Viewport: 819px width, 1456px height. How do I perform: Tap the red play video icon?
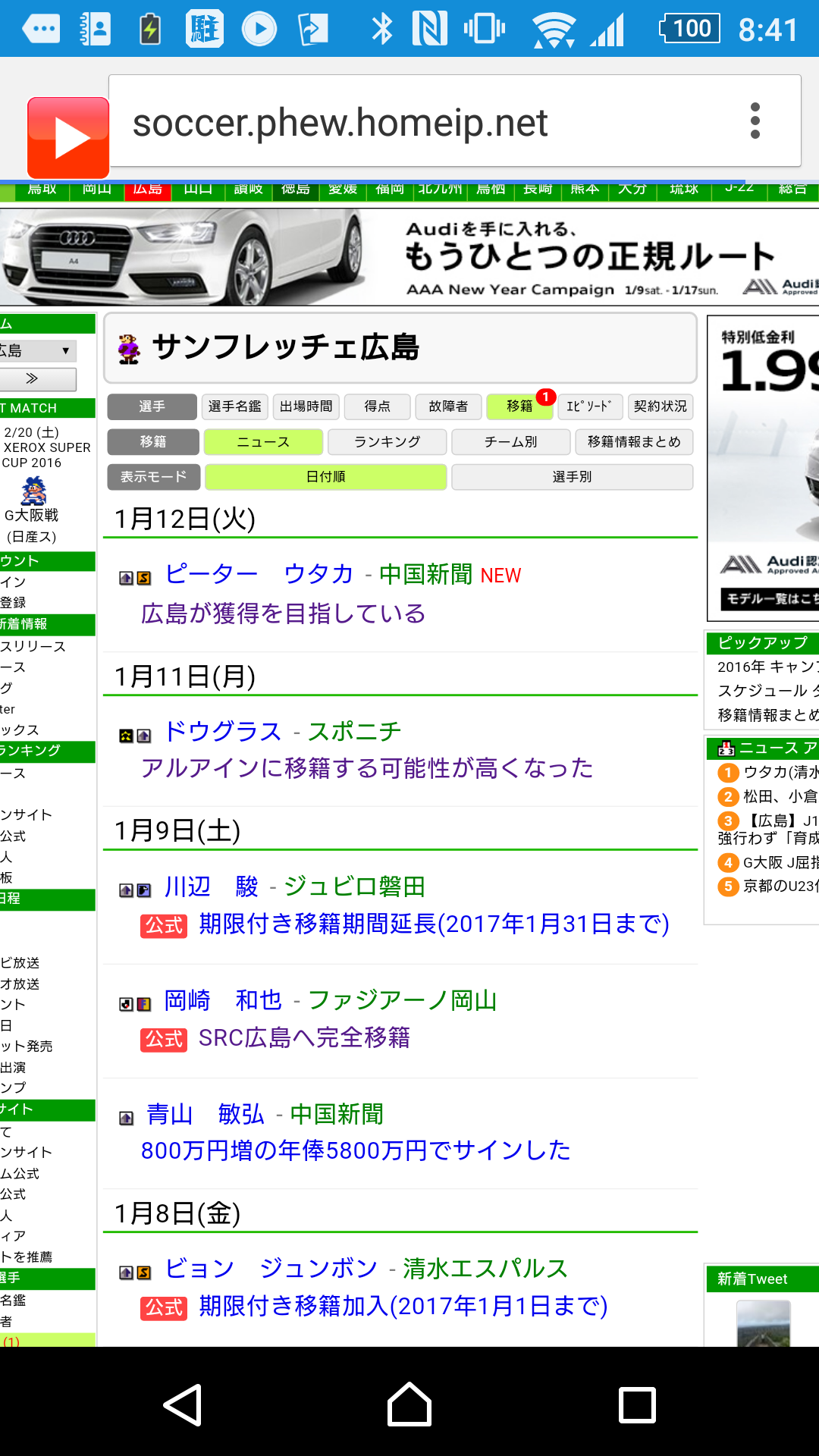(68, 137)
